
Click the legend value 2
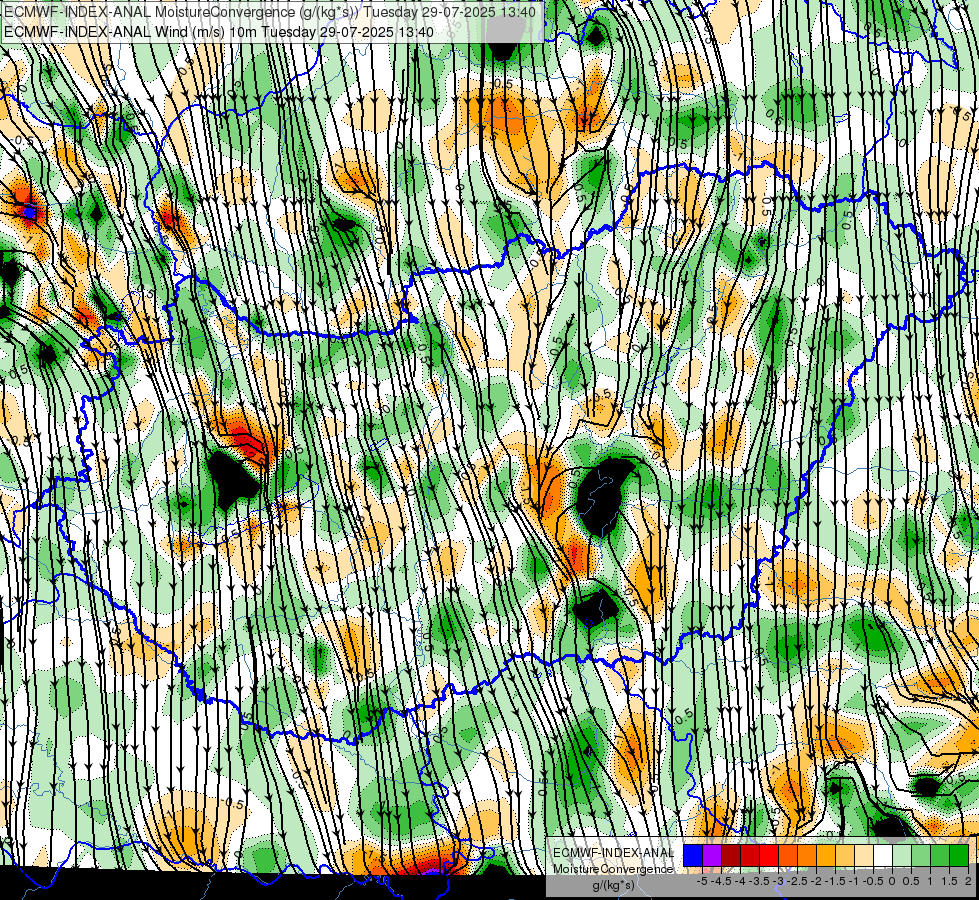968,881
